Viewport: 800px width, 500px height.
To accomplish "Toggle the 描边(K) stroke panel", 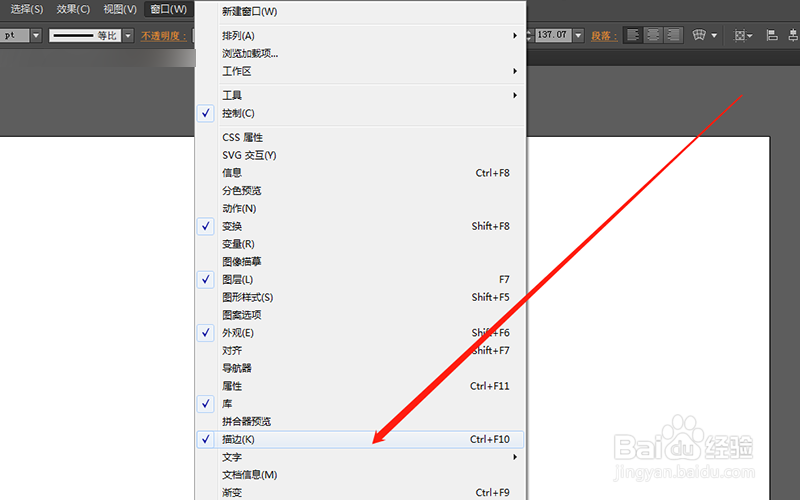I will tap(360, 439).
